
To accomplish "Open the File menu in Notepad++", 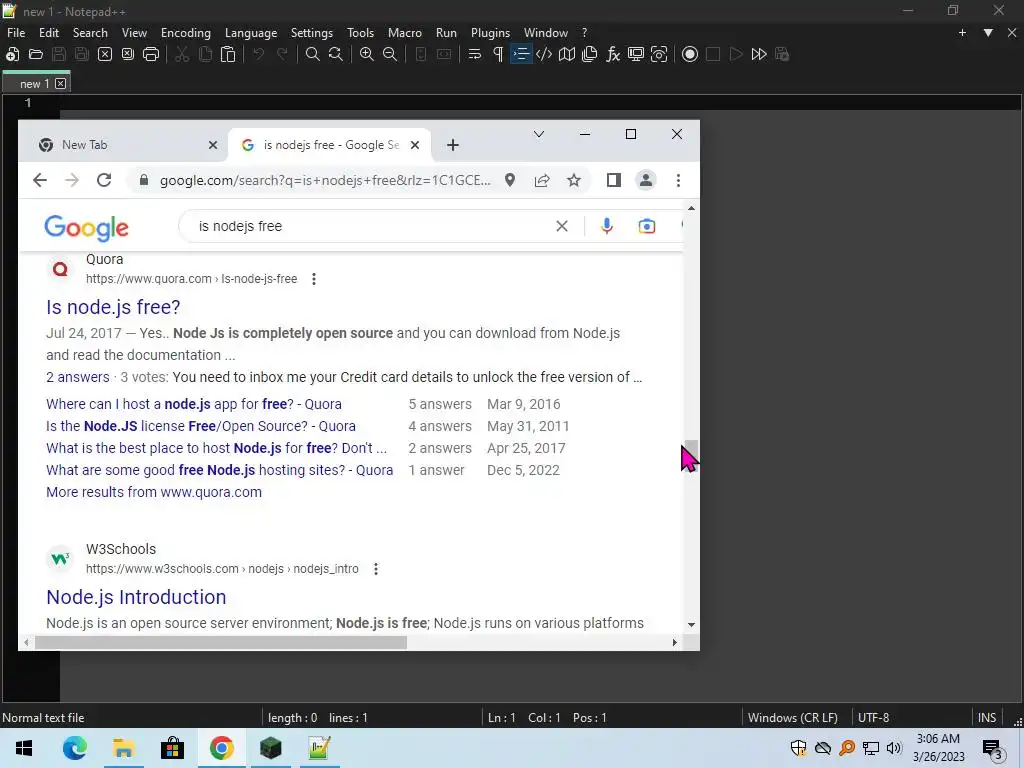I will coord(16,33).
